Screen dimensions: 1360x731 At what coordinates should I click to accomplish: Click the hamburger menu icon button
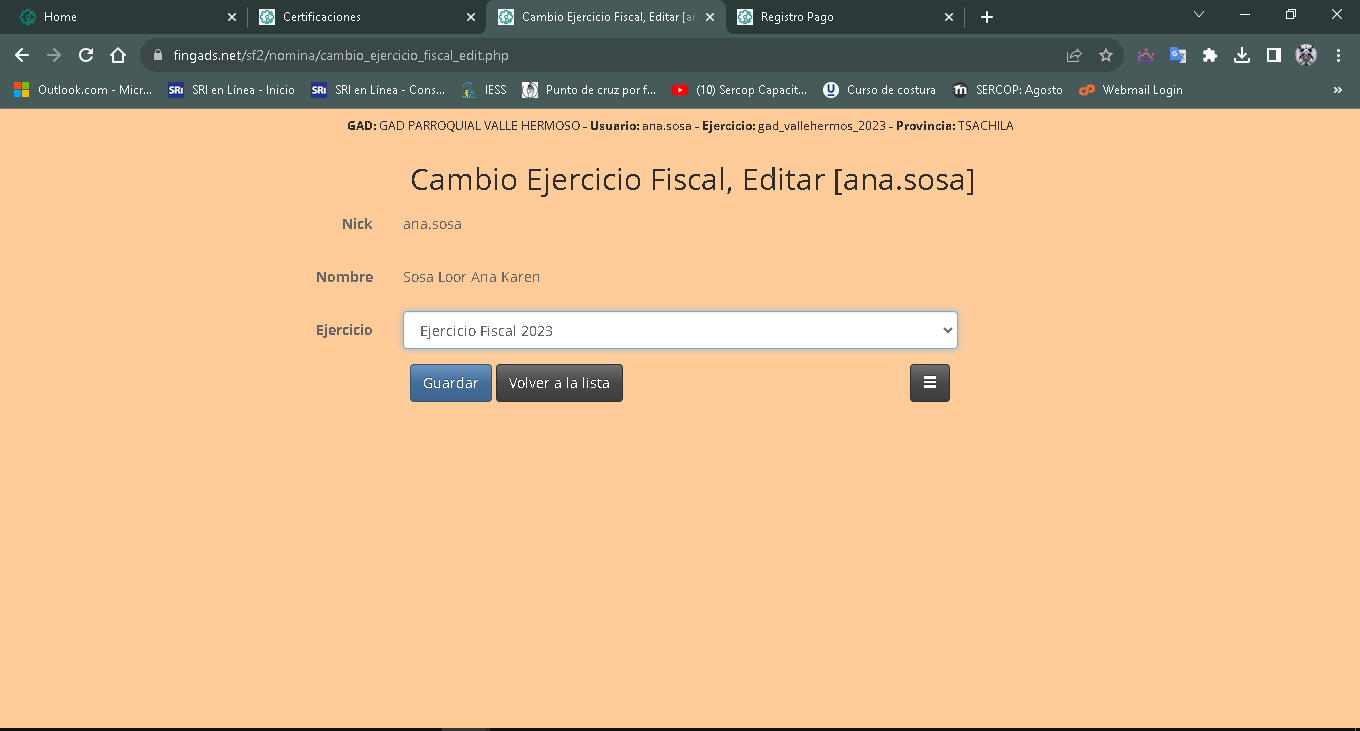point(929,383)
